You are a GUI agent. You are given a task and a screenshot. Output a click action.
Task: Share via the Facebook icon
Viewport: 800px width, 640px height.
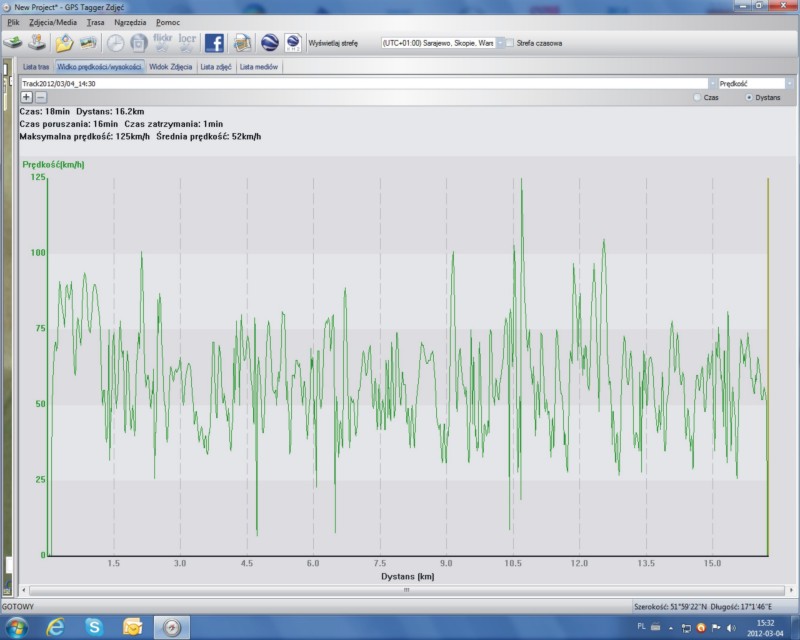point(214,43)
